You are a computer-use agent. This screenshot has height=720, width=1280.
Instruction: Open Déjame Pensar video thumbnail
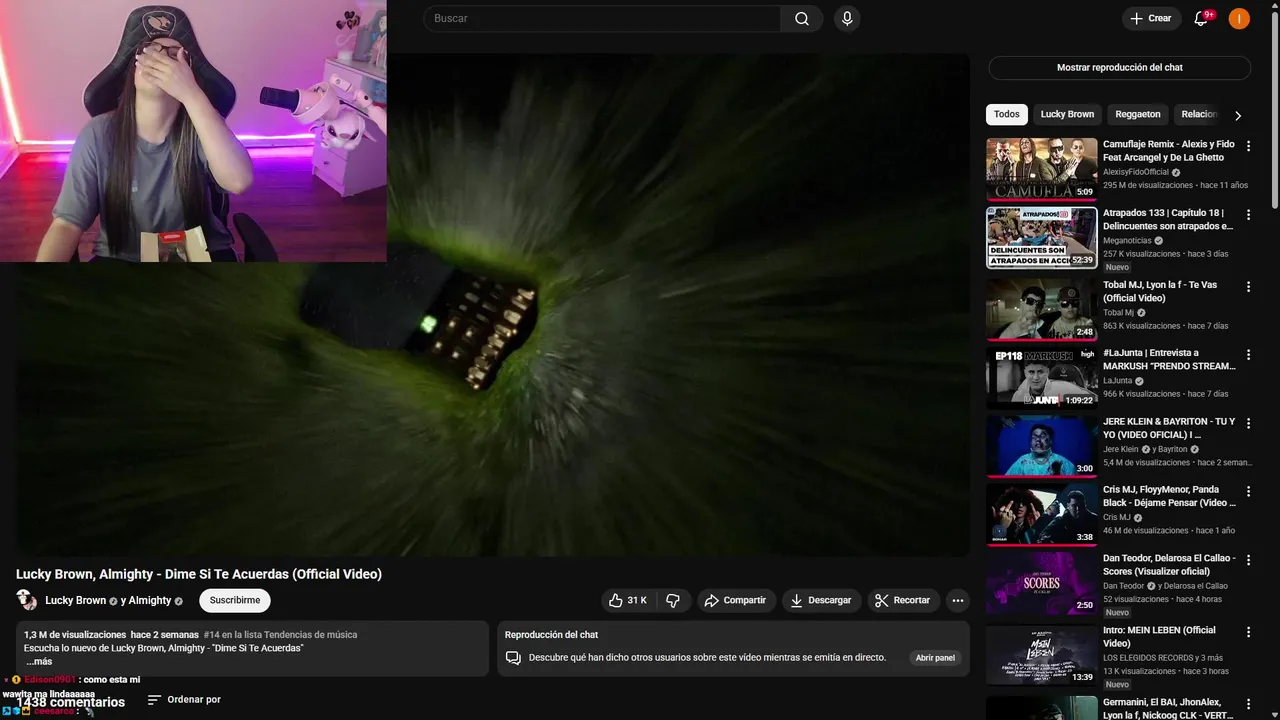(x=1042, y=514)
